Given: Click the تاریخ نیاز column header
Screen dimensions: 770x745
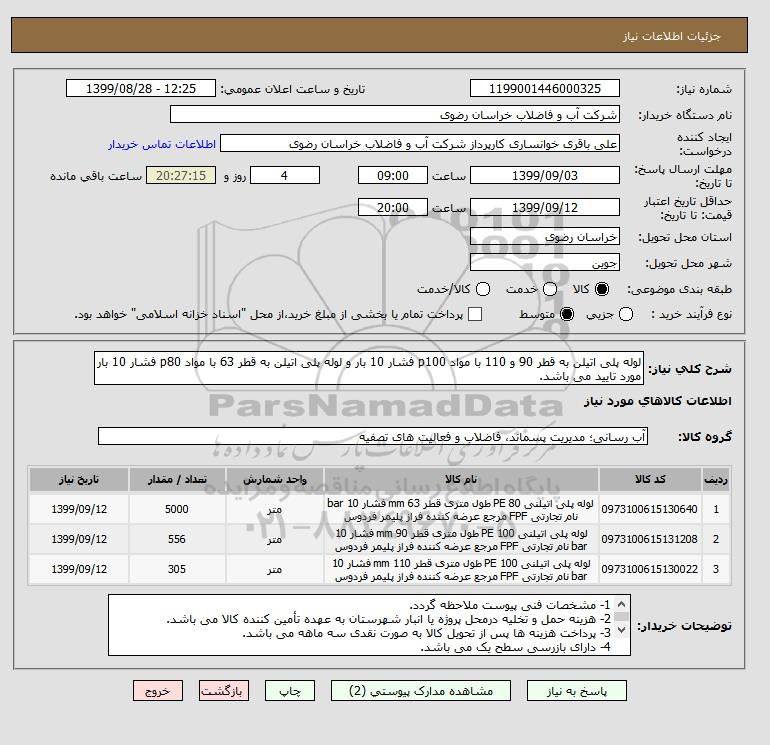Looking at the screenshot, I should pyautogui.click(x=79, y=479).
